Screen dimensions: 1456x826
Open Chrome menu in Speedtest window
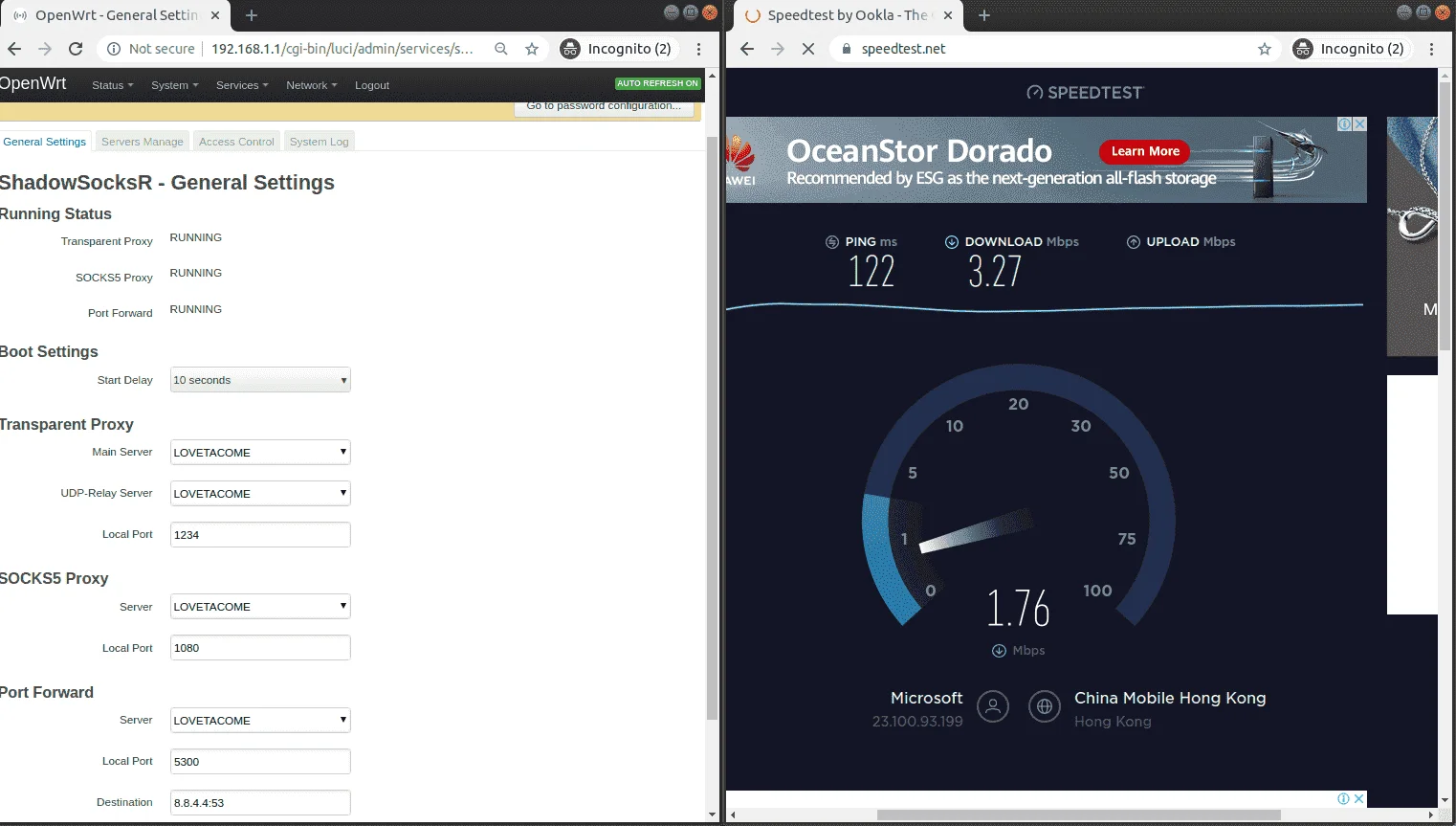pos(1432,49)
